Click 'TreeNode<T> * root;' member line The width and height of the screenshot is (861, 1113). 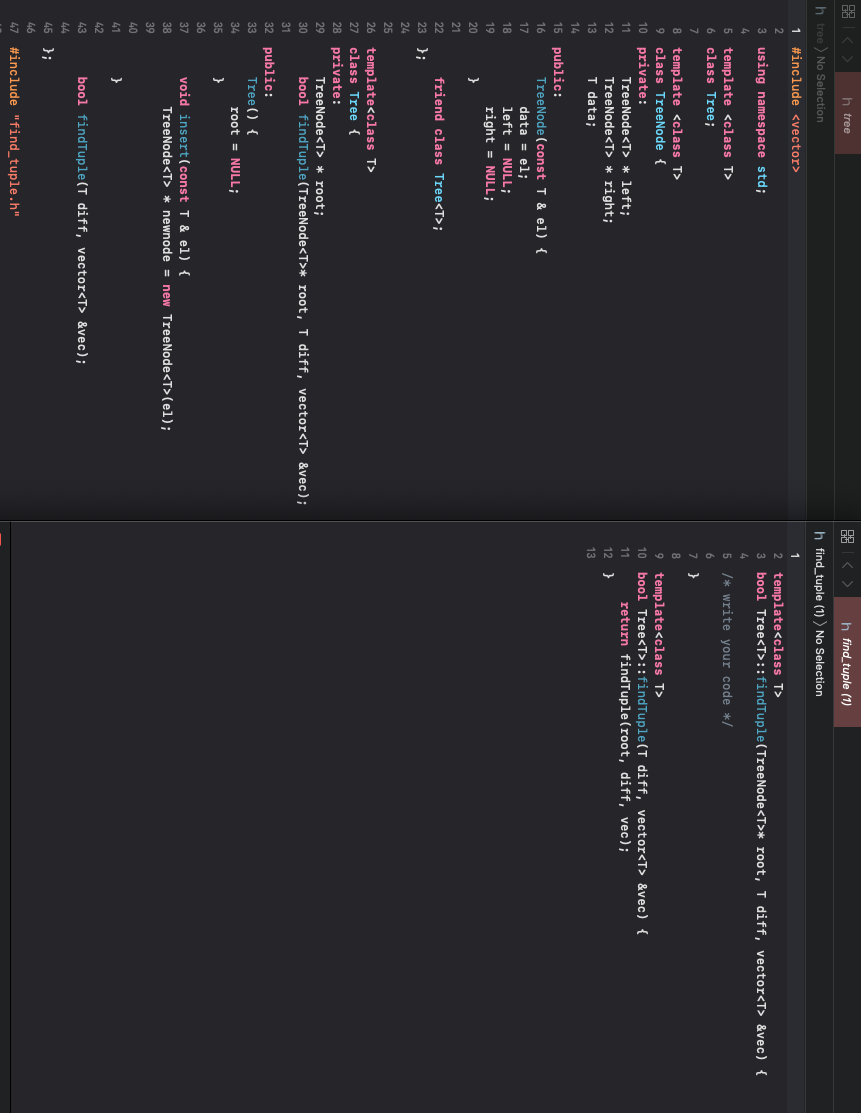coord(319,146)
